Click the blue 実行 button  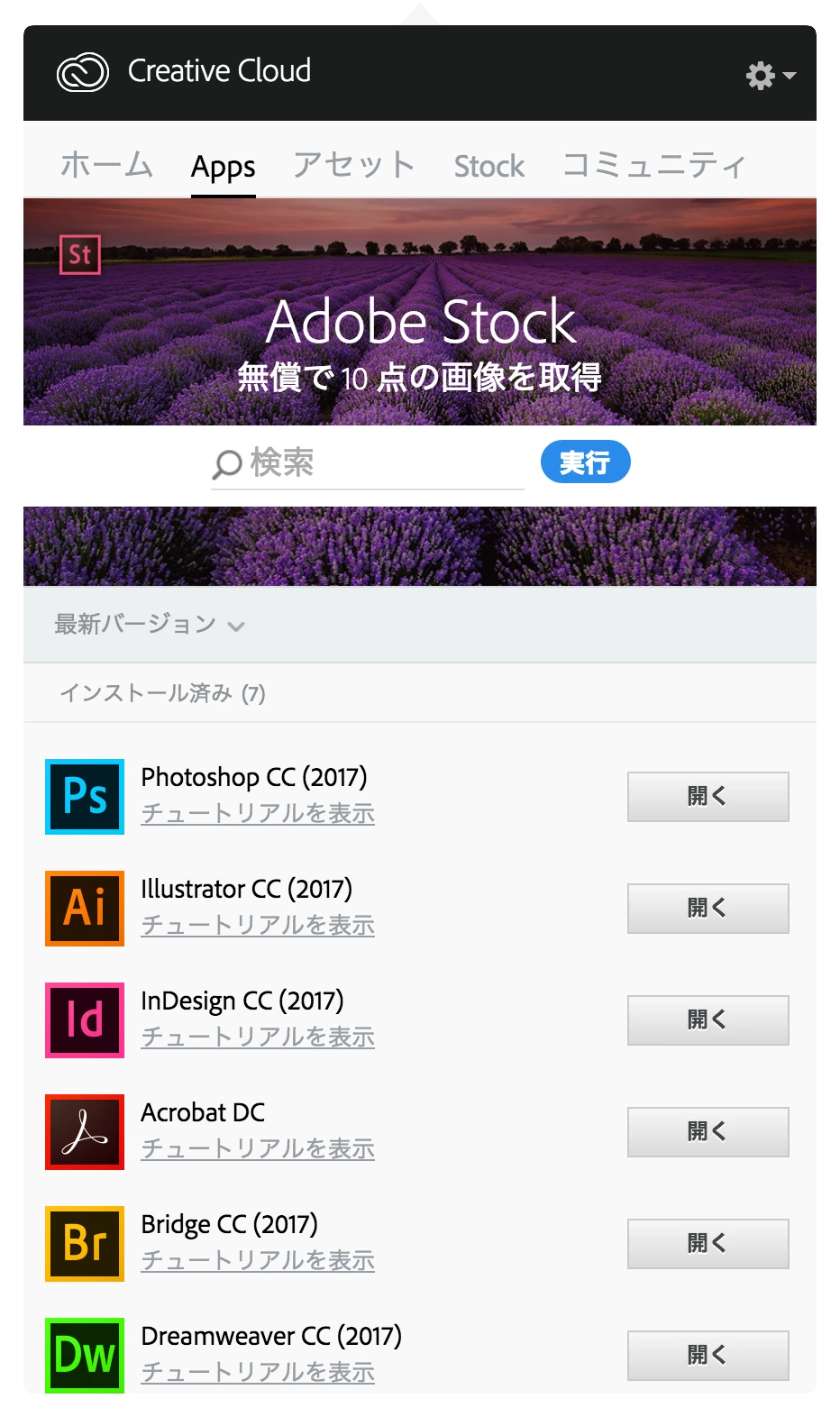585,462
